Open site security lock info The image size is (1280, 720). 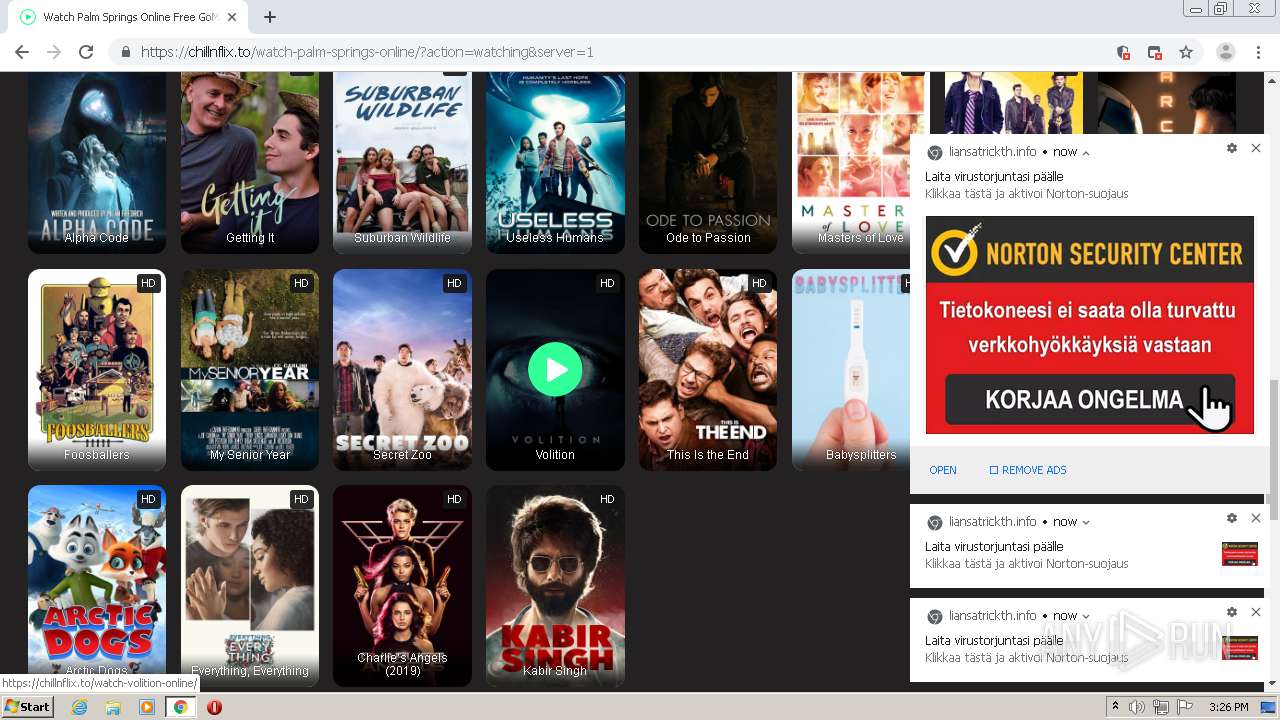click(125, 52)
